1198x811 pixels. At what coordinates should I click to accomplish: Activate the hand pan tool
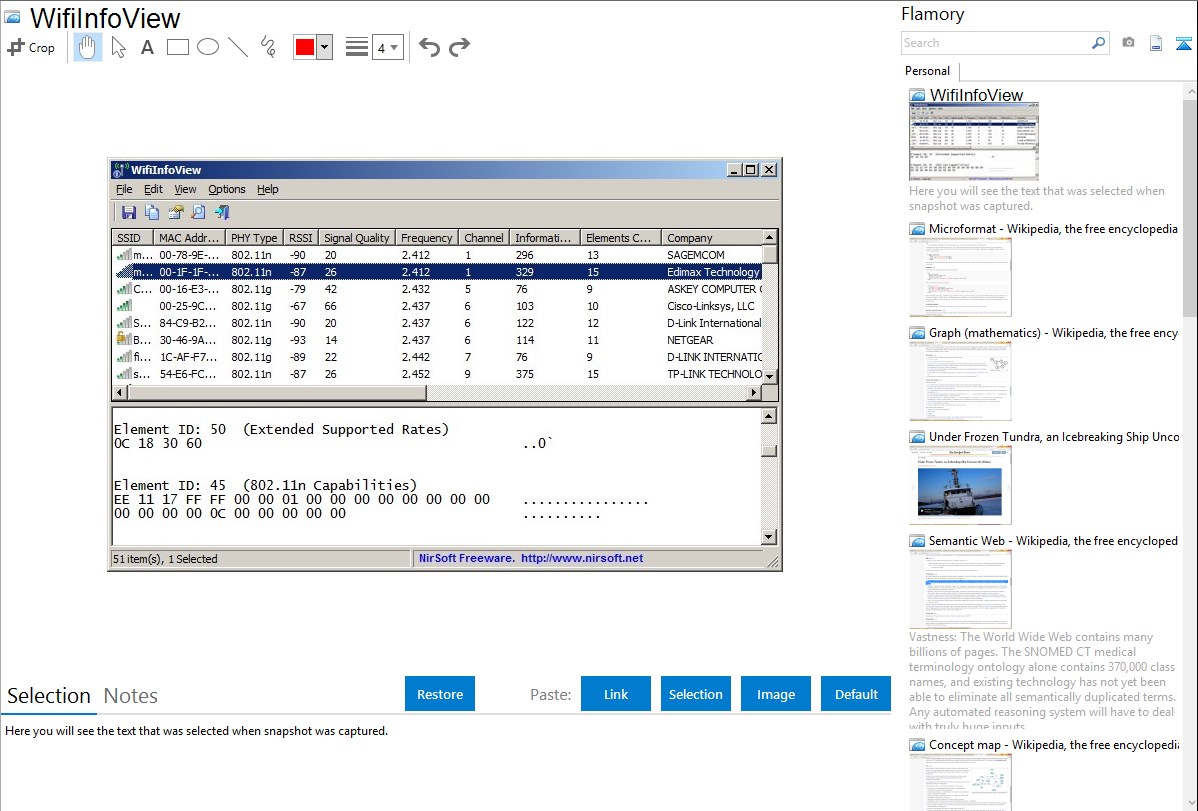point(88,47)
